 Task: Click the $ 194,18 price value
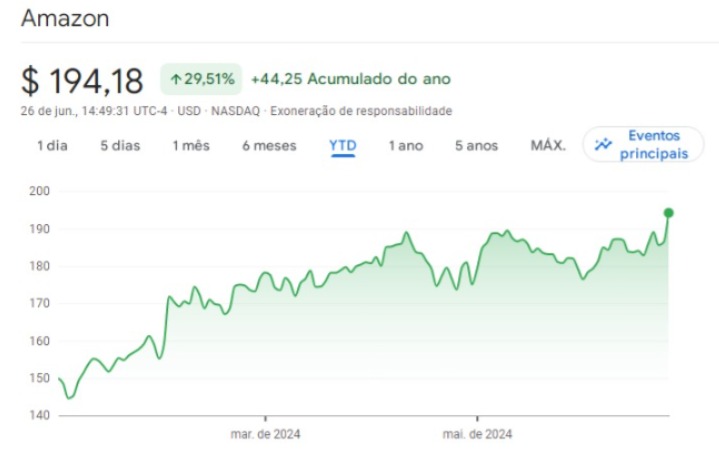[x=82, y=81]
